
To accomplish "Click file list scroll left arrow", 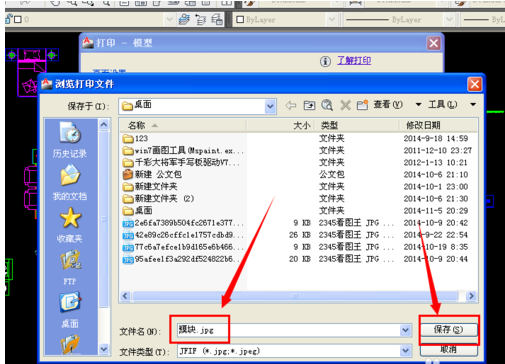I will 125,296.
